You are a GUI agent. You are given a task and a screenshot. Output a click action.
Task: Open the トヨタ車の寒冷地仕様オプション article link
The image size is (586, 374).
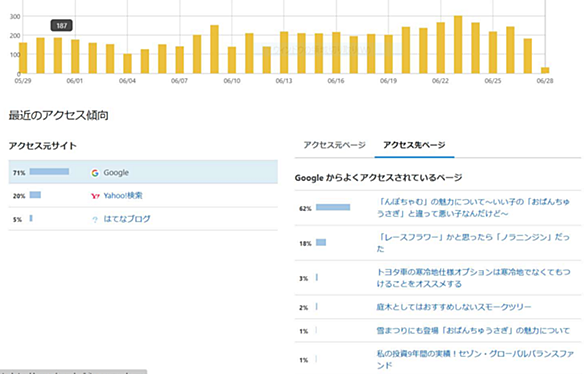(474, 278)
